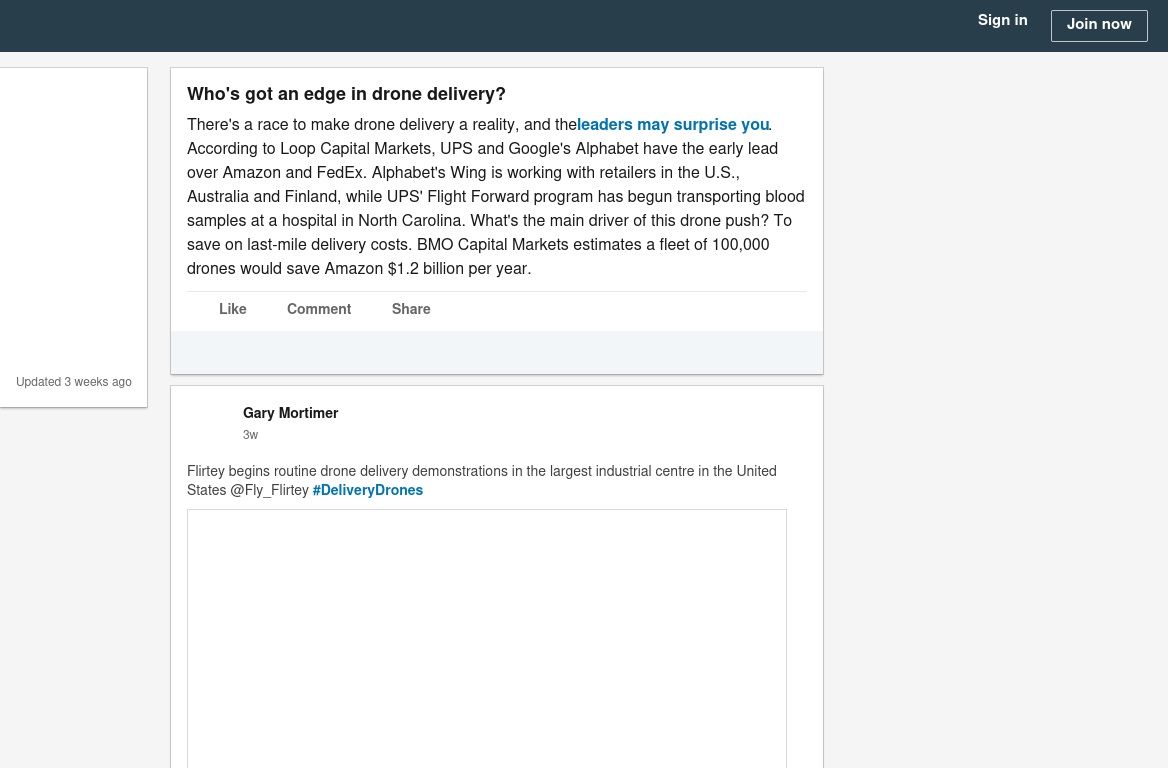
Task: Like the drone delivery article
Action: point(232,309)
